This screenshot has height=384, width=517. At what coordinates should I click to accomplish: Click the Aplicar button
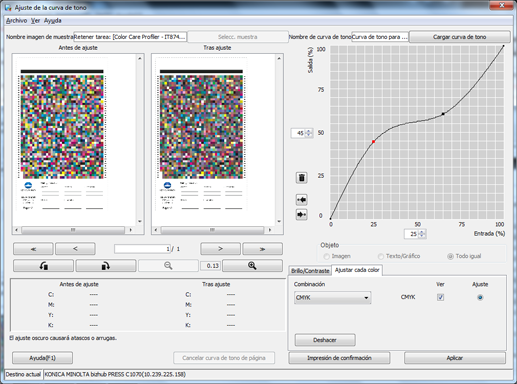tap(455, 358)
